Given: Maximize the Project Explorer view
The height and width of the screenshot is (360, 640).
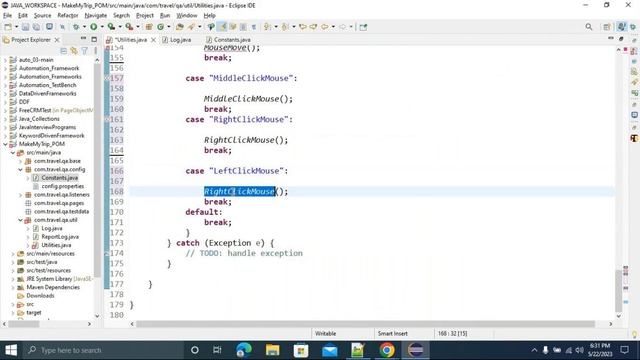Looking at the screenshot, I should (94, 39).
